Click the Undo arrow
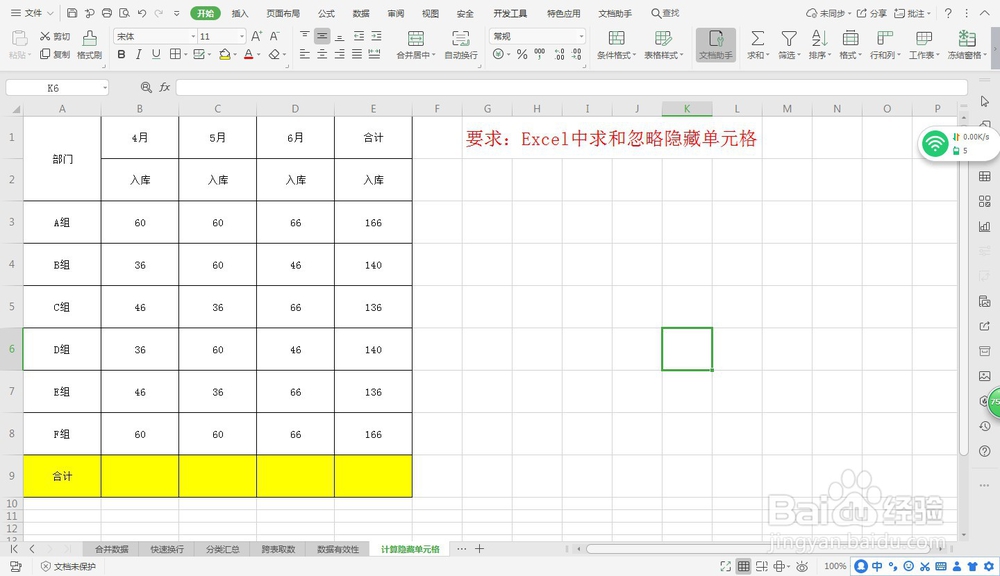1000x576 pixels. [x=142, y=13]
